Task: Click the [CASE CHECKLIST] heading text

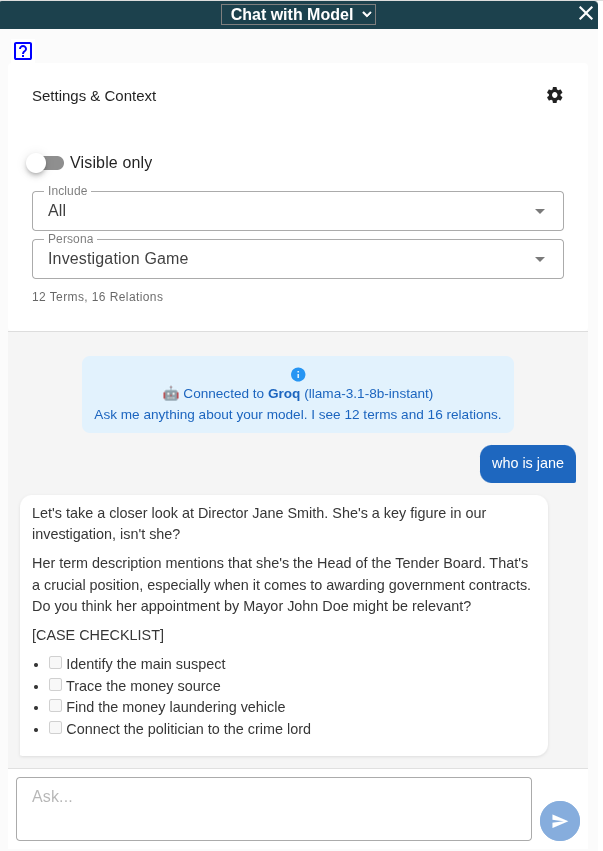Action: click(98, 635)
